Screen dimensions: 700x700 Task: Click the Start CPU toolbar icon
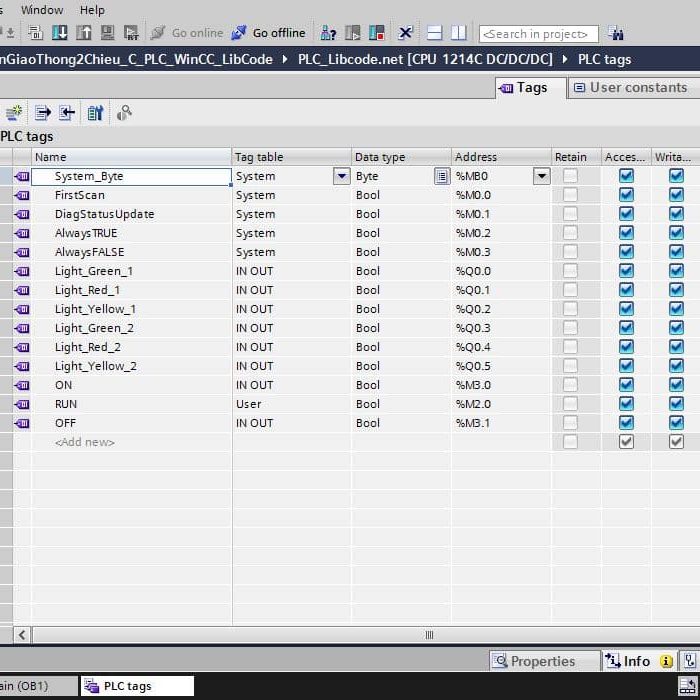[x=353, y=33]
